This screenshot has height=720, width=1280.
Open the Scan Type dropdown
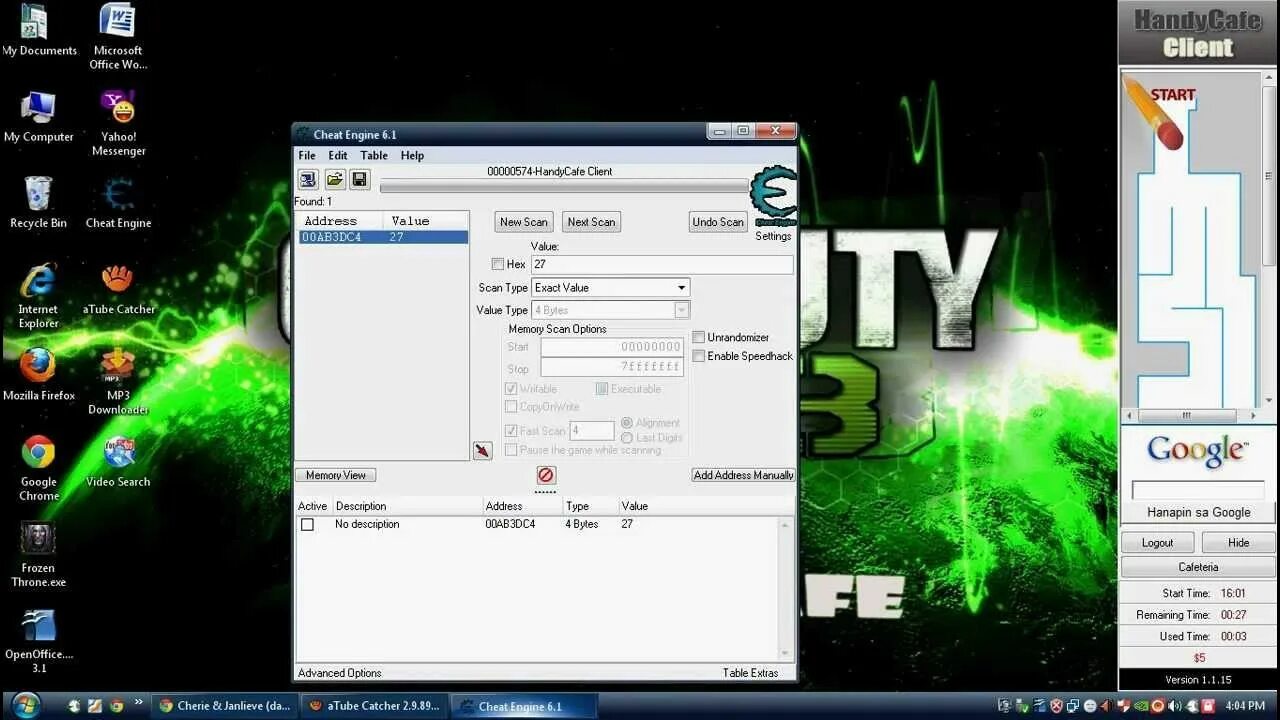click(680, 287)
